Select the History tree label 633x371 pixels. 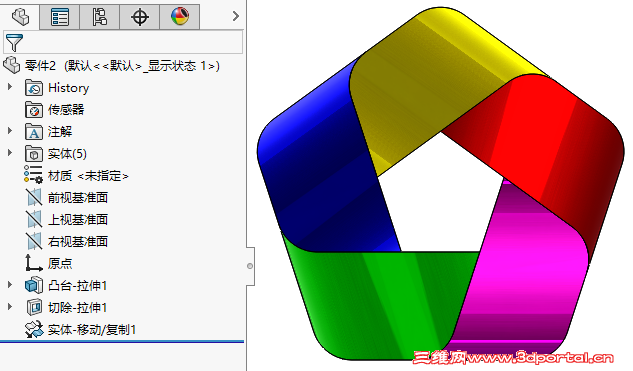click(x=68, y=88)
